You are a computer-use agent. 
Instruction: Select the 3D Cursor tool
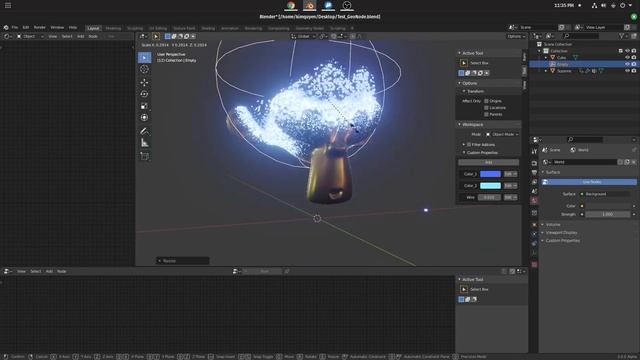[144, 69]
